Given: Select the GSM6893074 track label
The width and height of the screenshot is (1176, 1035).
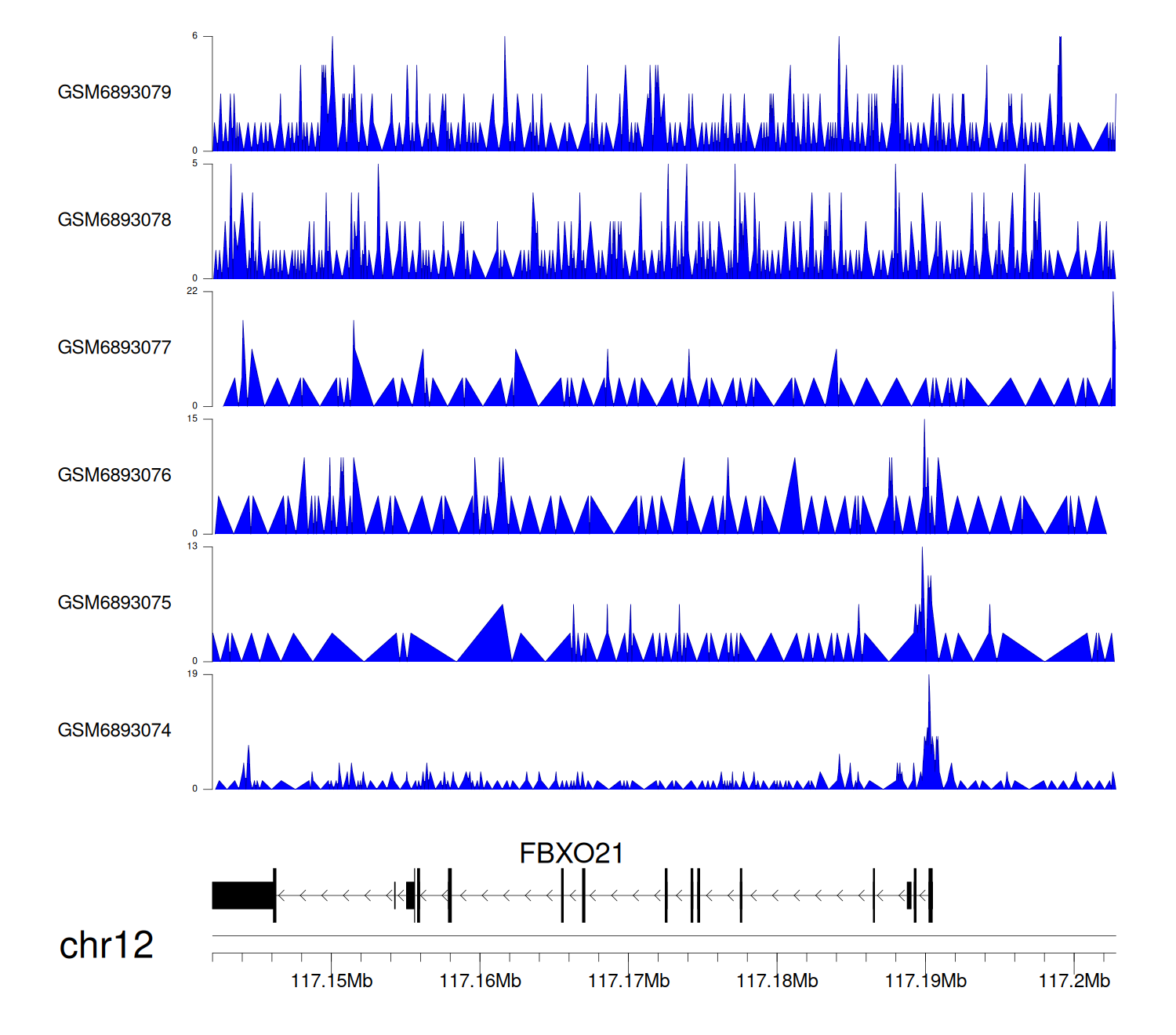Looking at the screenshot, I should coord(114,731).
